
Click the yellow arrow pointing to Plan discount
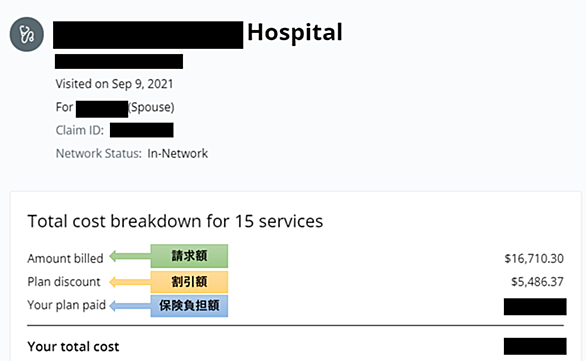click(x=130, y=282)
